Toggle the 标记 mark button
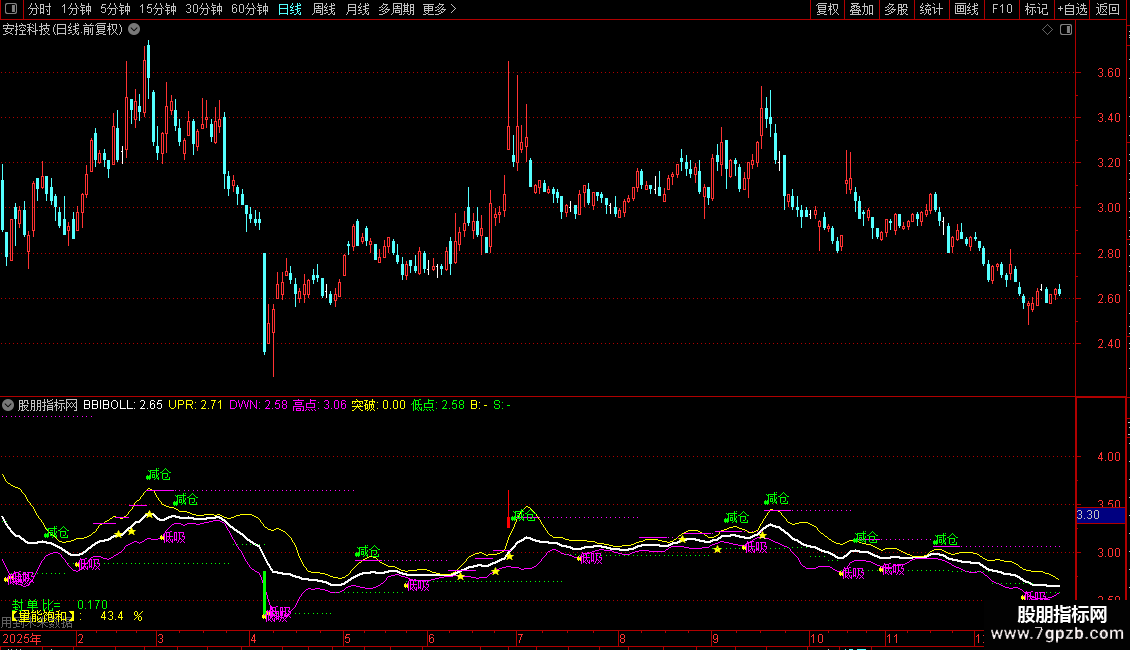The image size is (1130, 650). point(1036,10)
